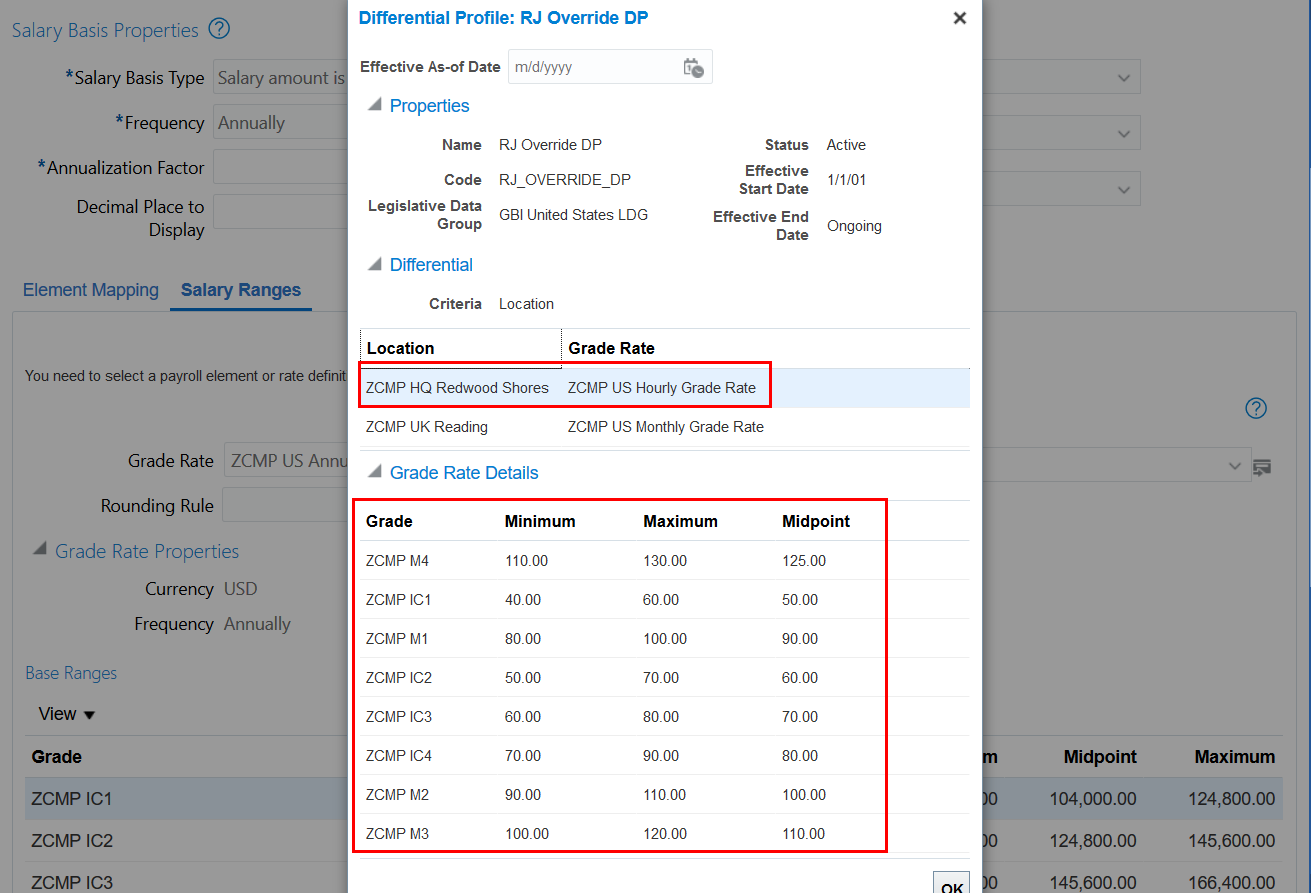Open the dropdown arrow on the Salary Basis Type row
1311x893 pixels.
pos(1124,78)
